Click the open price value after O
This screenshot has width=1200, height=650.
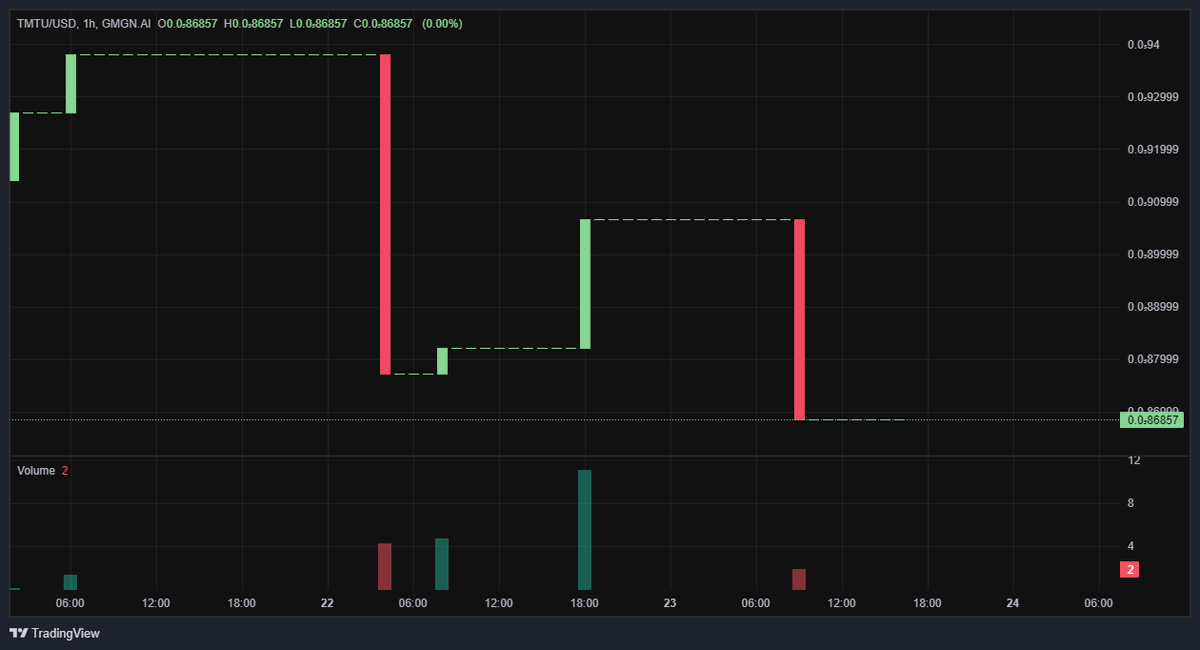tap(190, 22)
